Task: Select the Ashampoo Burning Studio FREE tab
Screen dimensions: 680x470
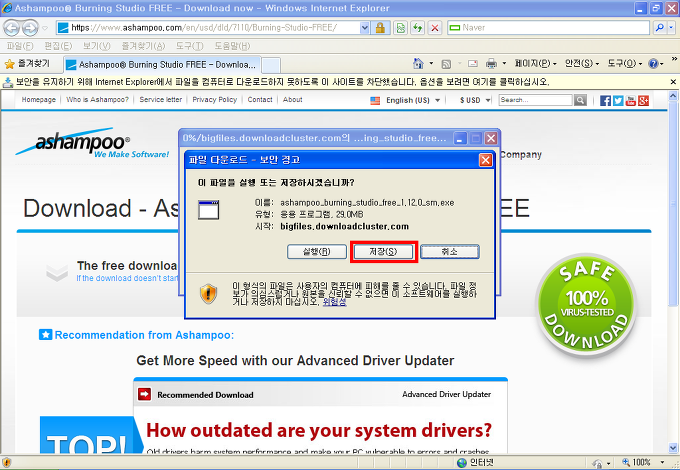Action: pos(162,65)
